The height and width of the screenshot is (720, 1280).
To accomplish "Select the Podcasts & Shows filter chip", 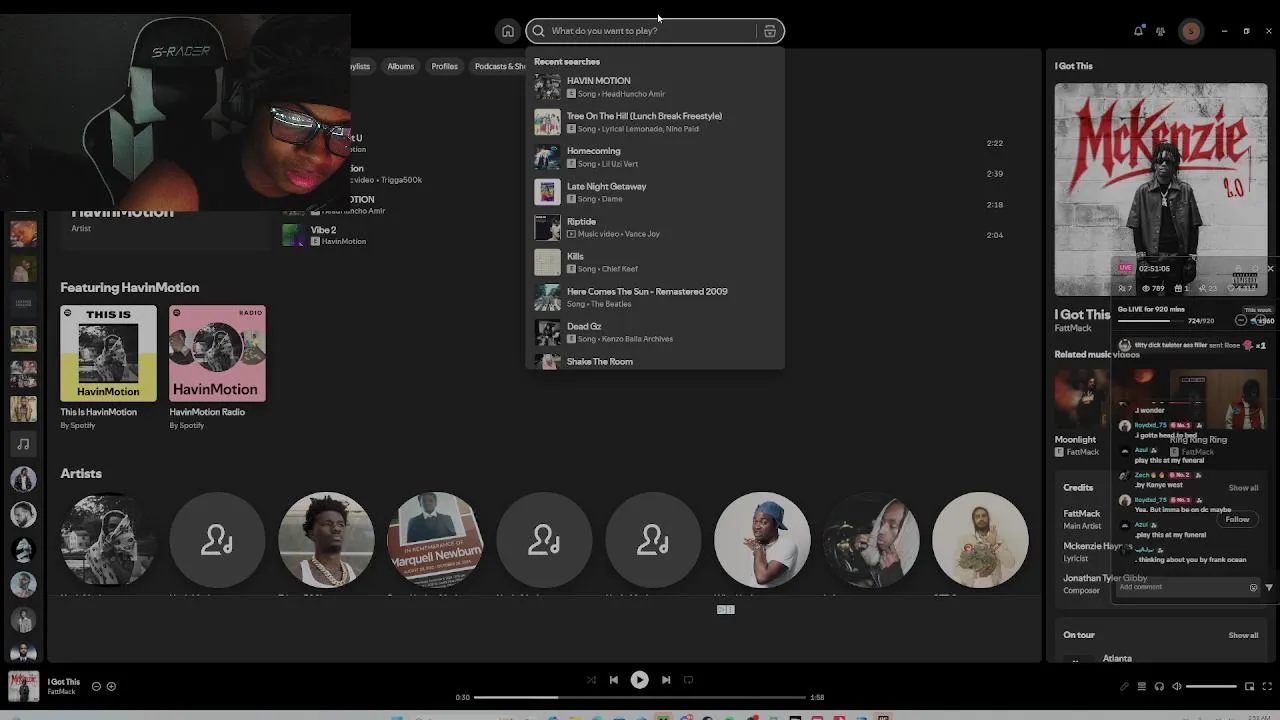I will tap(498, 66).
